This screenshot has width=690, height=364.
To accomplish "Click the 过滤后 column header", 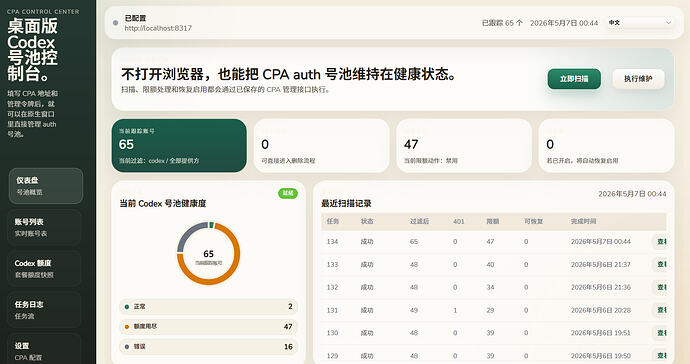I will tap(419, 221).
